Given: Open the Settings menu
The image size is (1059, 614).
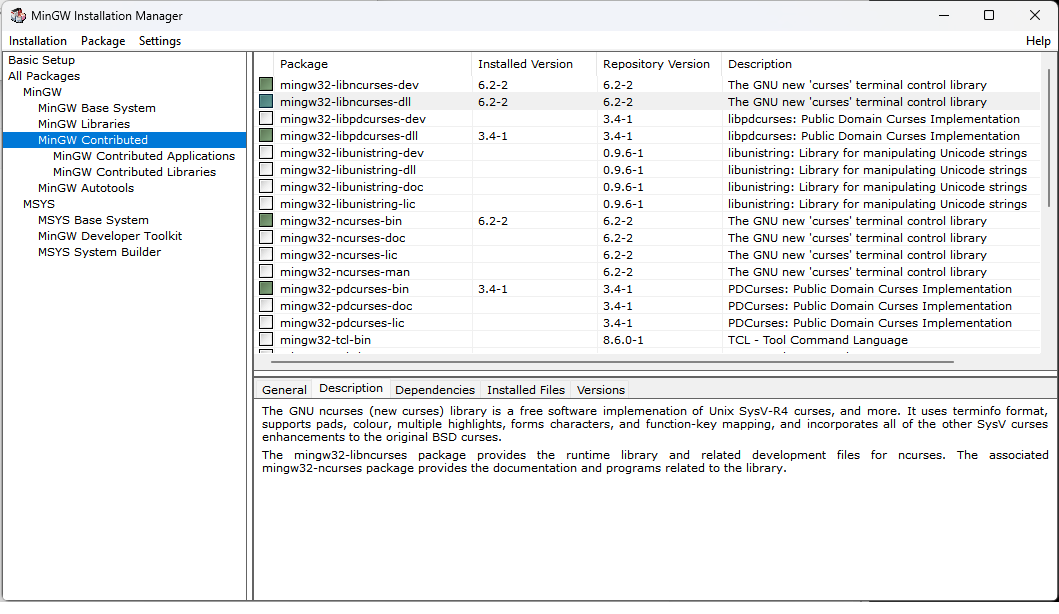Looking at the screenshot, I should tap(160, 41).
